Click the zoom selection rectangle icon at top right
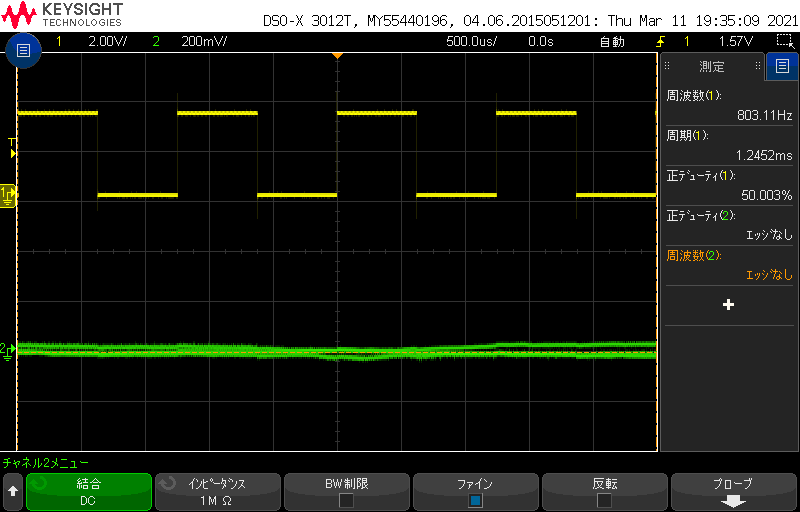This screenshot has height=512, width=800. click(x=785, y=41)
